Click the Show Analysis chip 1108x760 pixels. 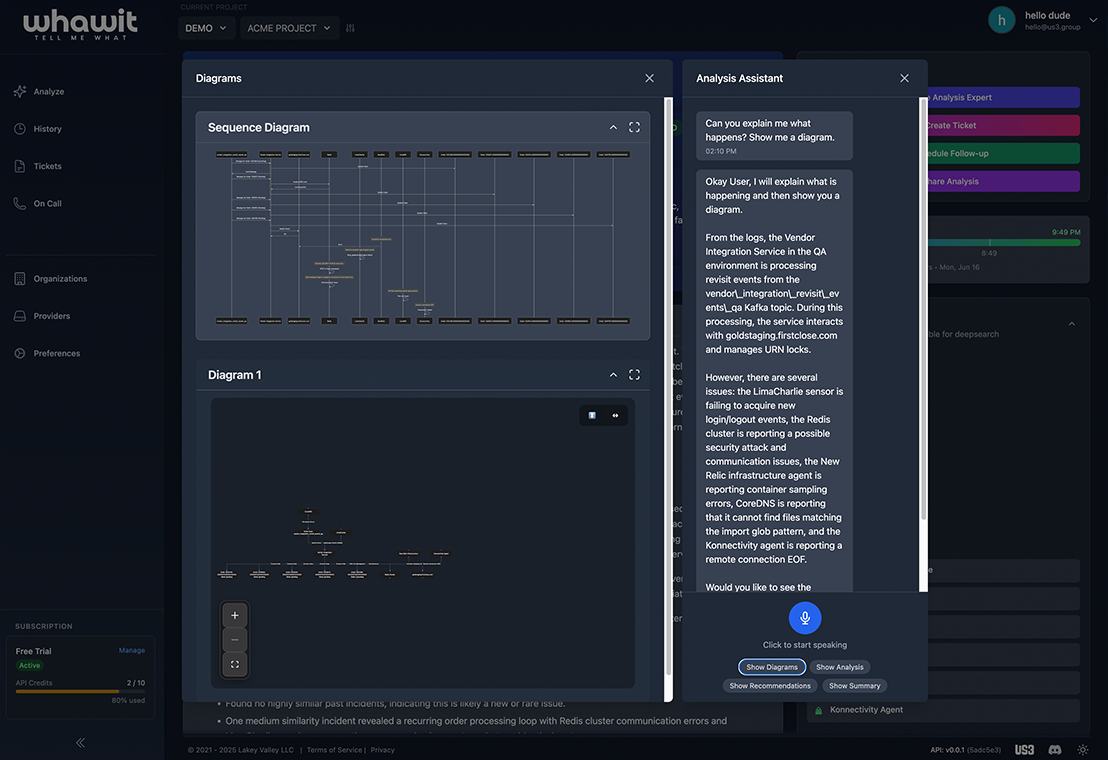[x=839, y=667]
